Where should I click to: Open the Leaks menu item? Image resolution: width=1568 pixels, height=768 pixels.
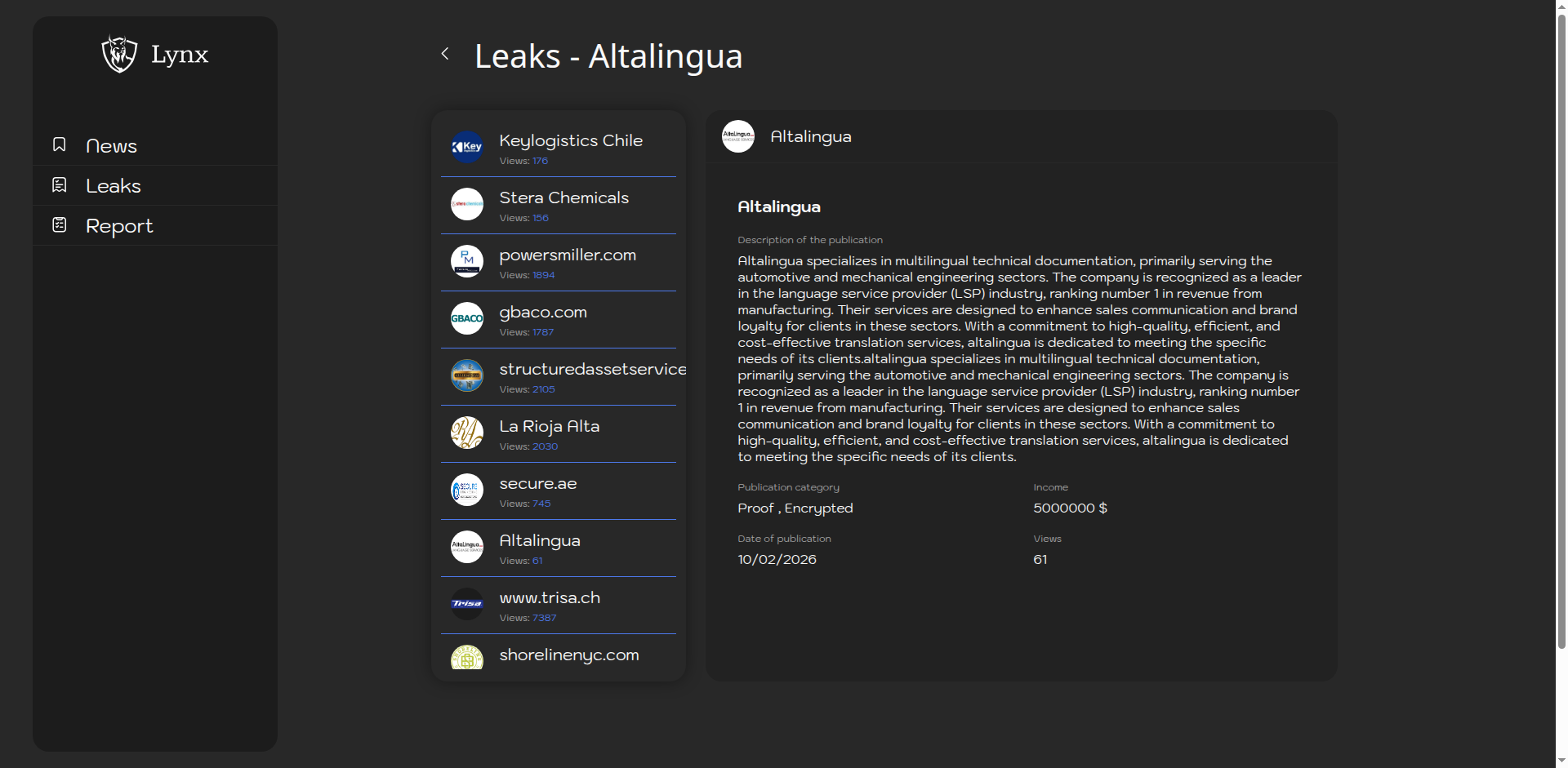point(113,186)
